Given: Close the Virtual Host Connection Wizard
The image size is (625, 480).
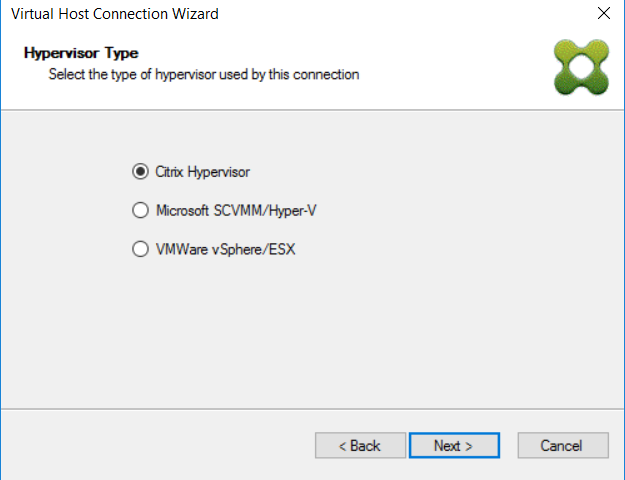Looking at the screenshot, I should click(x=603, y=14).
